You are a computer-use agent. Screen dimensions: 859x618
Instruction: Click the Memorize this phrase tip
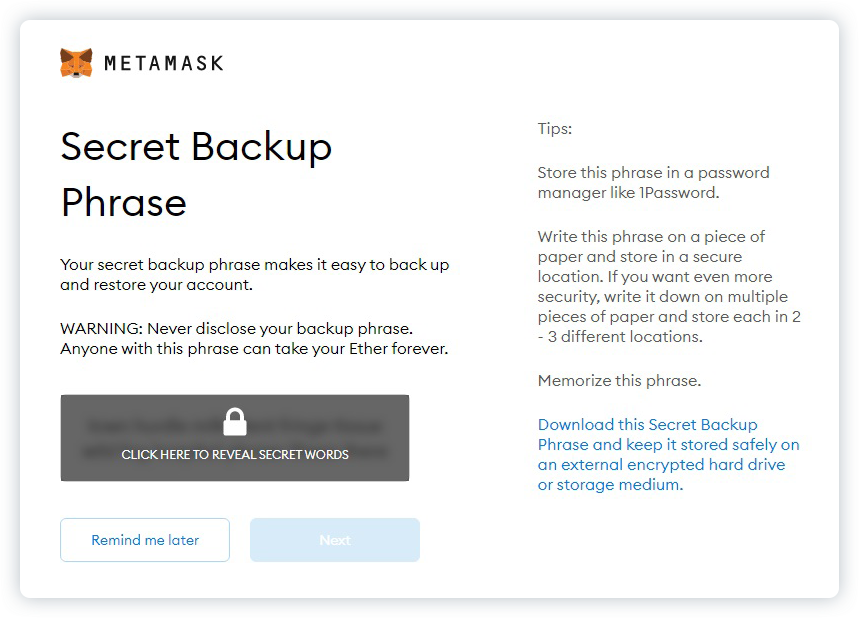[x=619, y=381]
